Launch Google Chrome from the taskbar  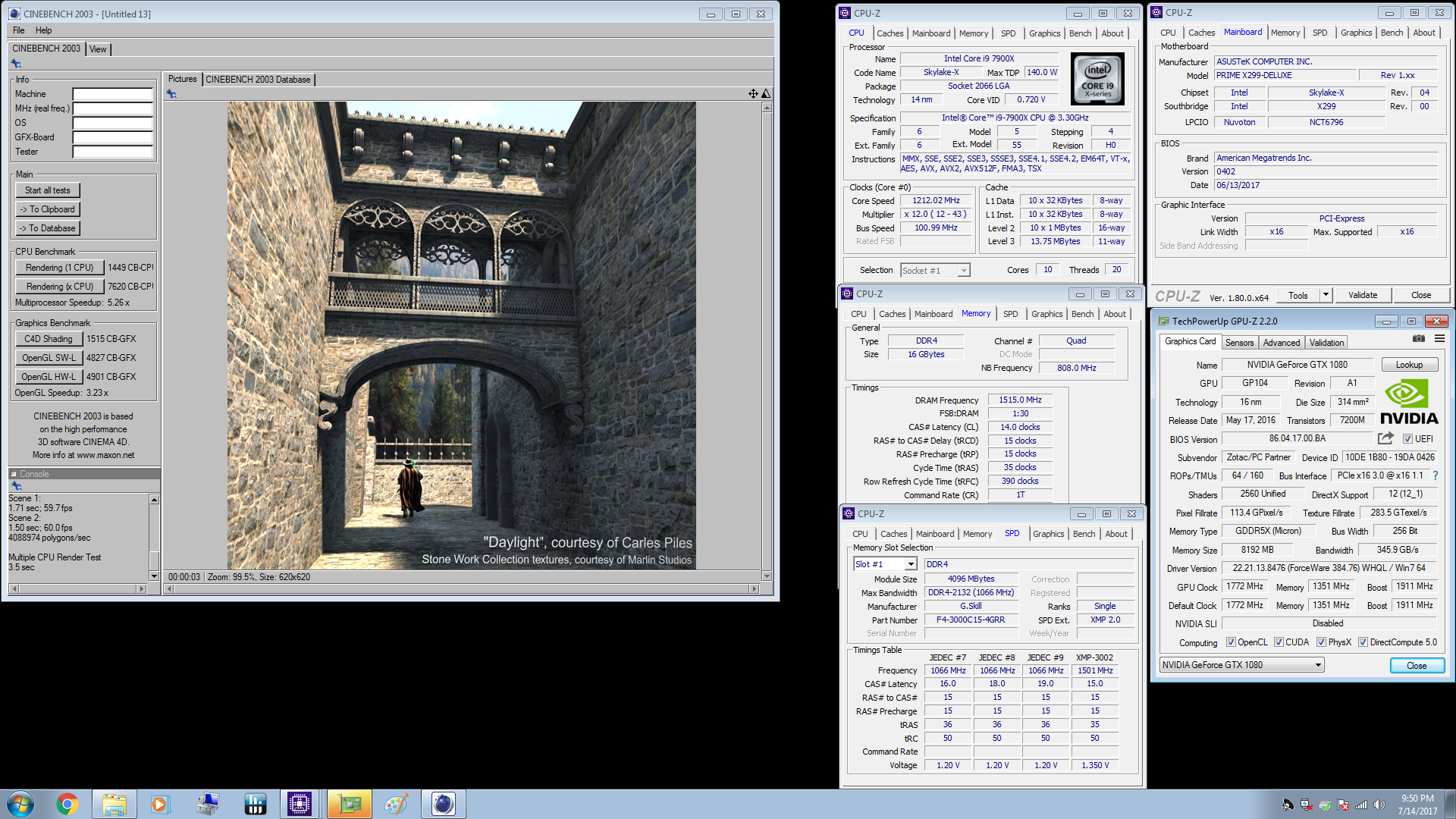point(67,804)
